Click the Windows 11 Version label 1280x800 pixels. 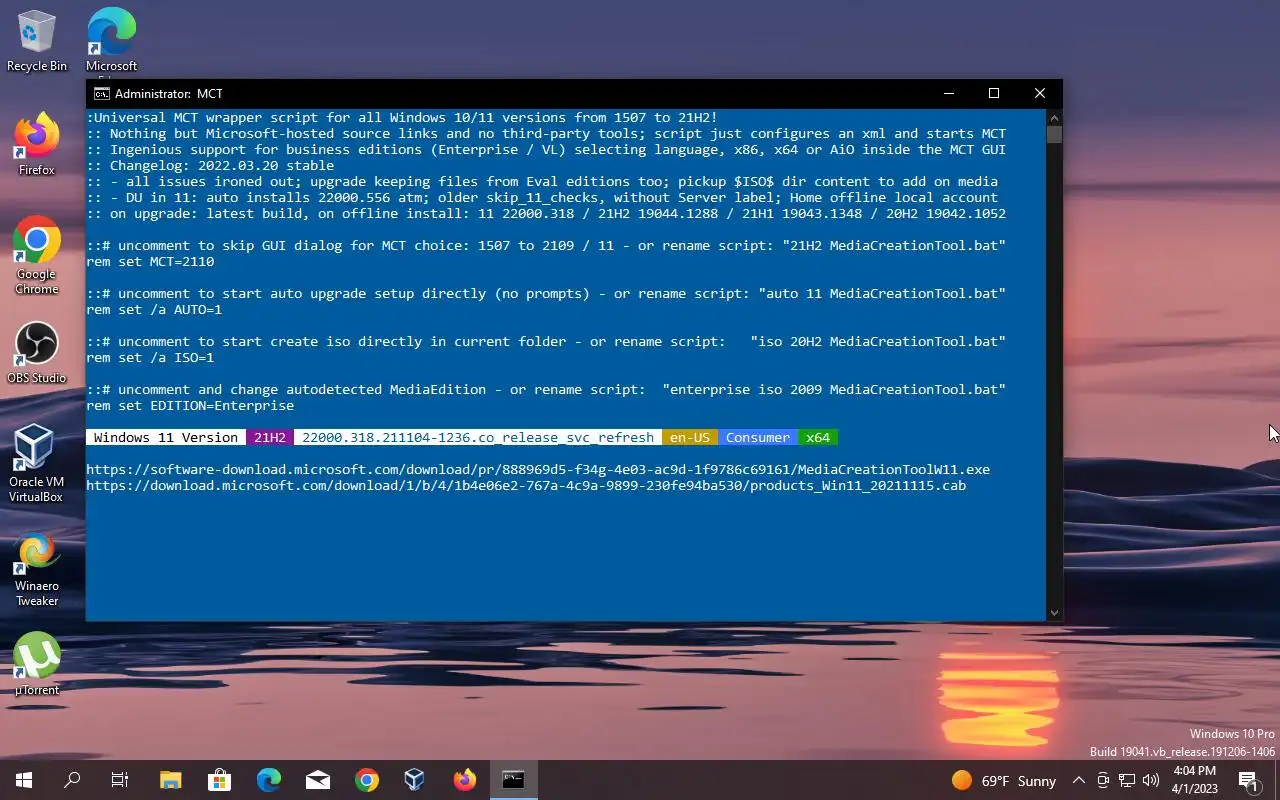tap(166, 437)
